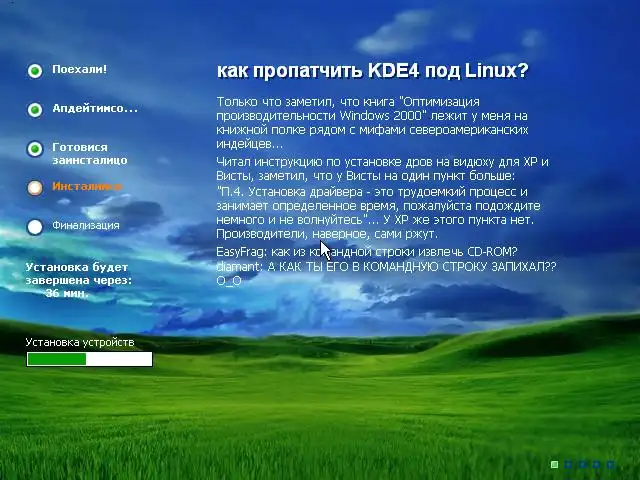Click the 36 мин. remaining time value
Screen dimensions: 640x480
tap(67, 293)
